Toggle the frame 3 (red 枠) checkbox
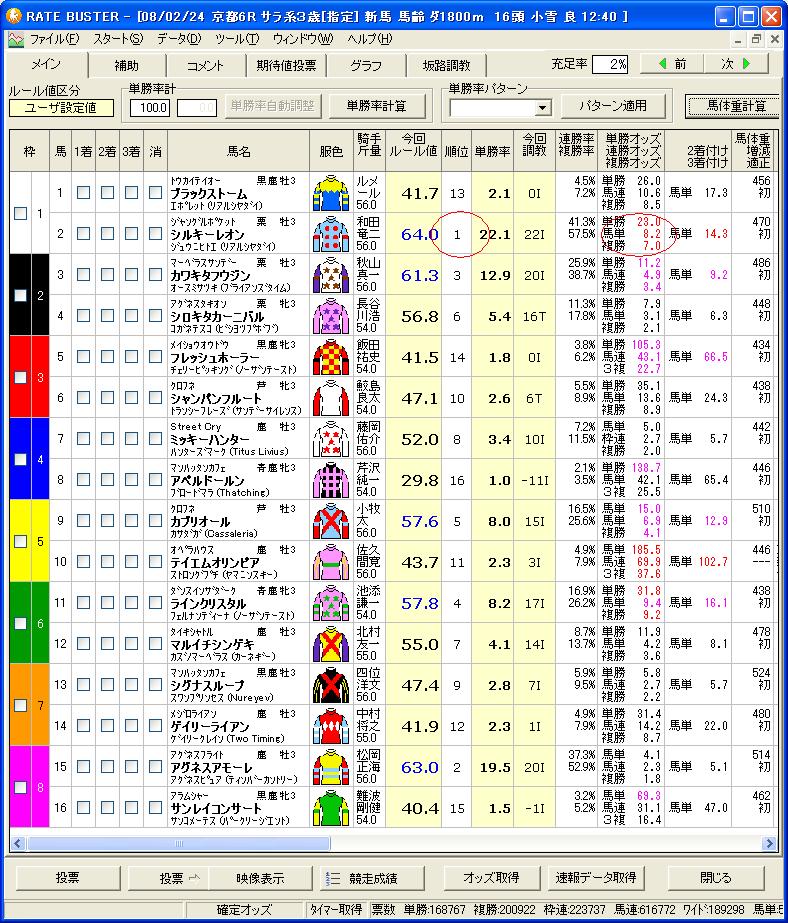 (x=21, y=377)
